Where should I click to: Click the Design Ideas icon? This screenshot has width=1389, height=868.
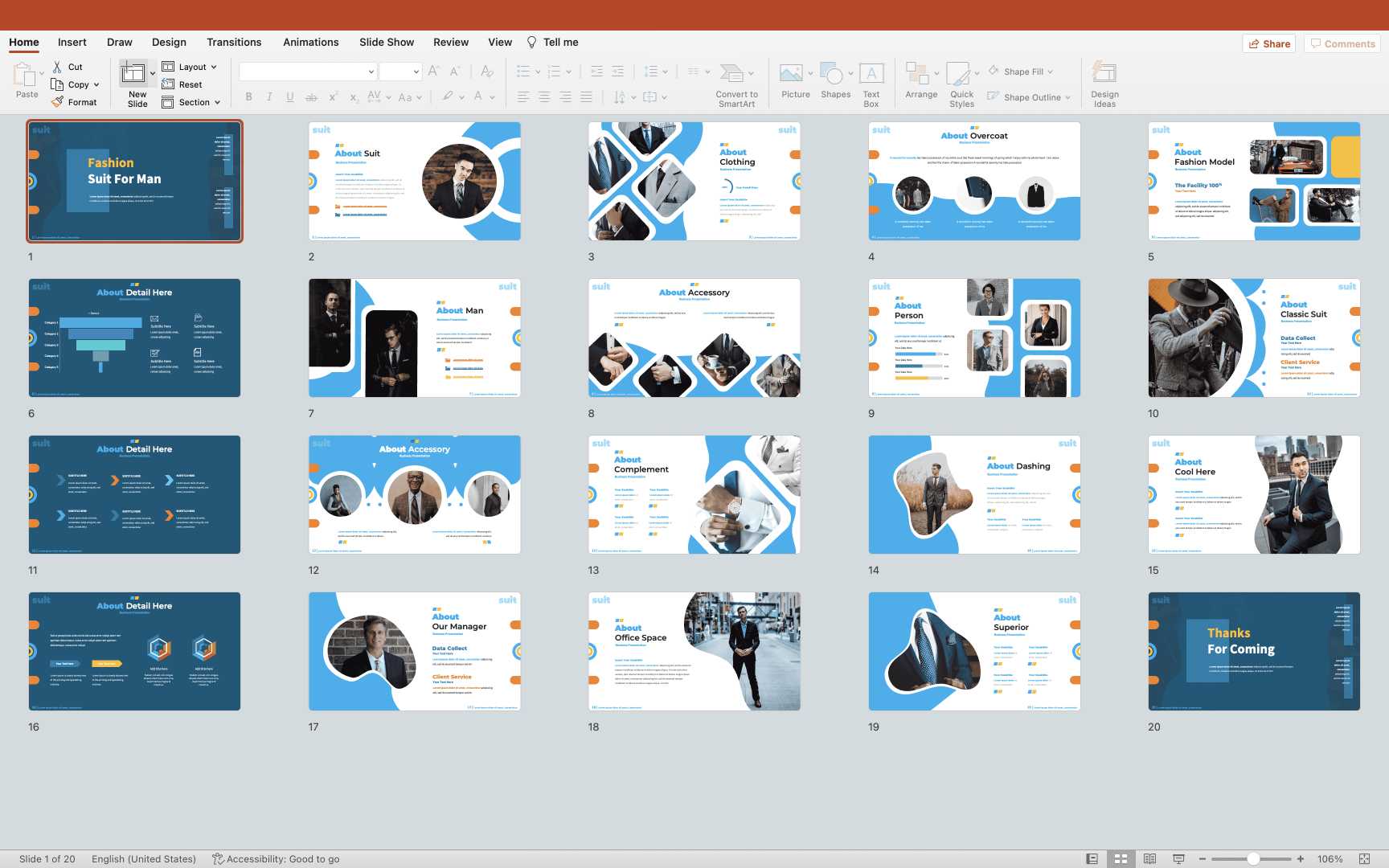coord(1104,75)
